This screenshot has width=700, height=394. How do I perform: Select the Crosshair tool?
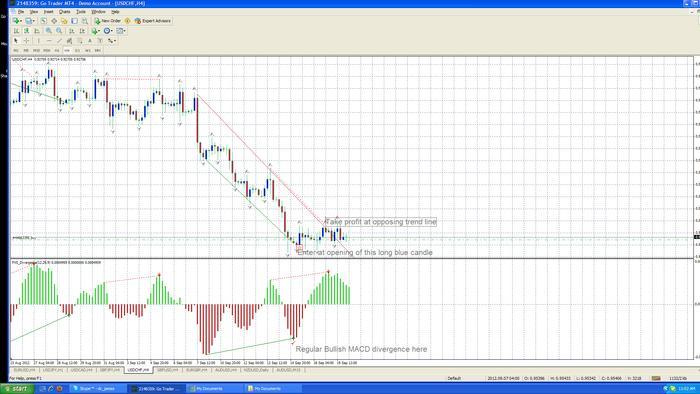tap(26, 41)
